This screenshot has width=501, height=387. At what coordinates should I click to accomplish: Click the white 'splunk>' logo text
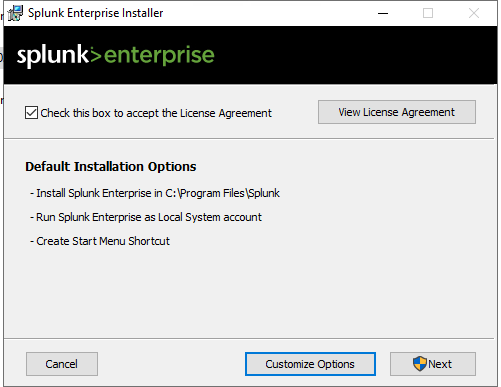click(59, 55)
